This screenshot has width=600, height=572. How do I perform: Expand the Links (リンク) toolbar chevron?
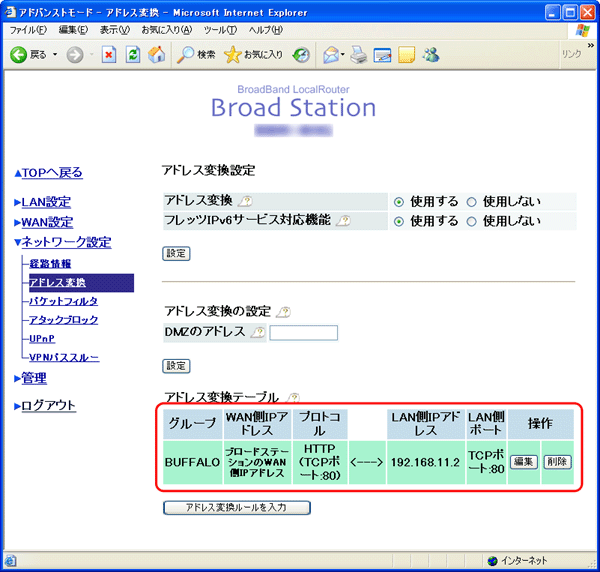[590, 46]
